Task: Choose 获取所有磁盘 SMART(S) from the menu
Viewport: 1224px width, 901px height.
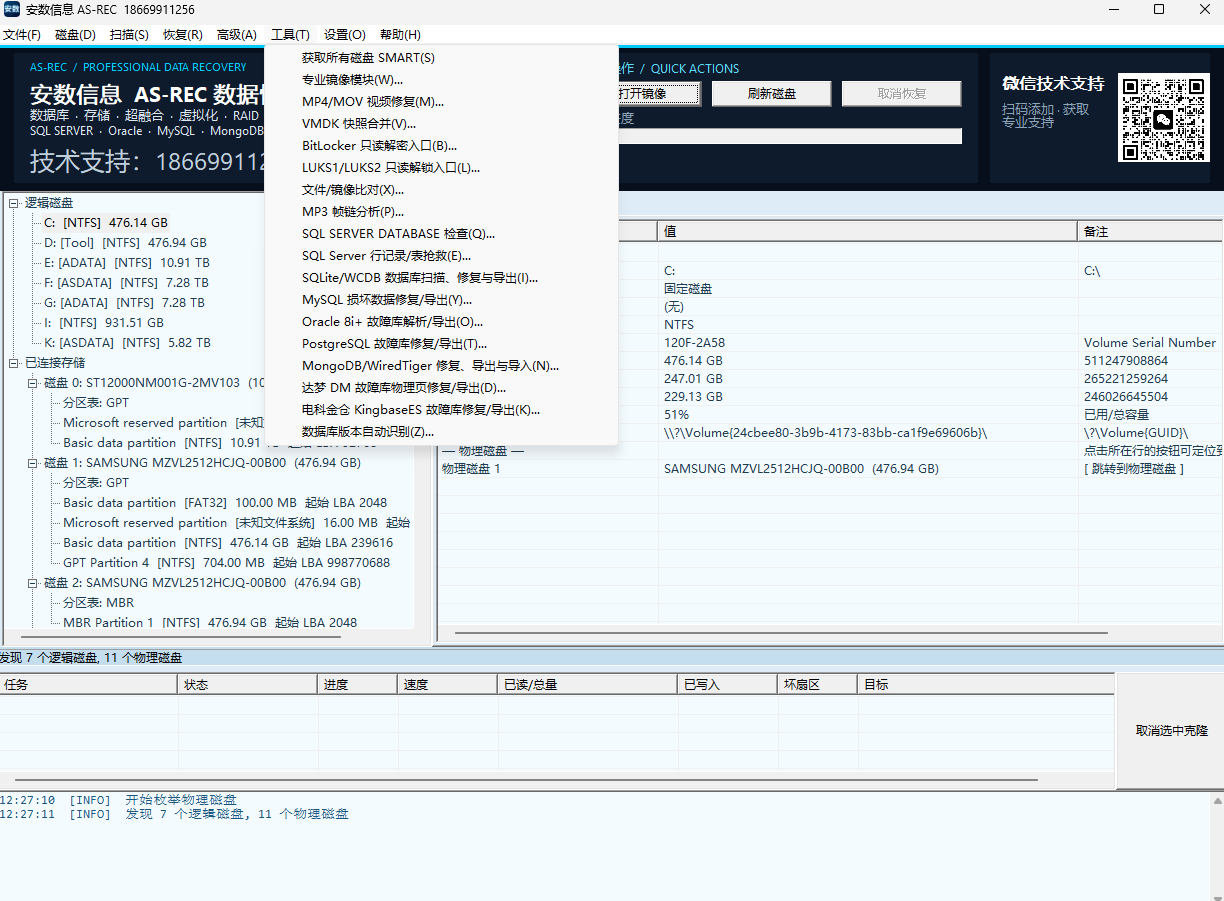Action: [x=442, y=58]
